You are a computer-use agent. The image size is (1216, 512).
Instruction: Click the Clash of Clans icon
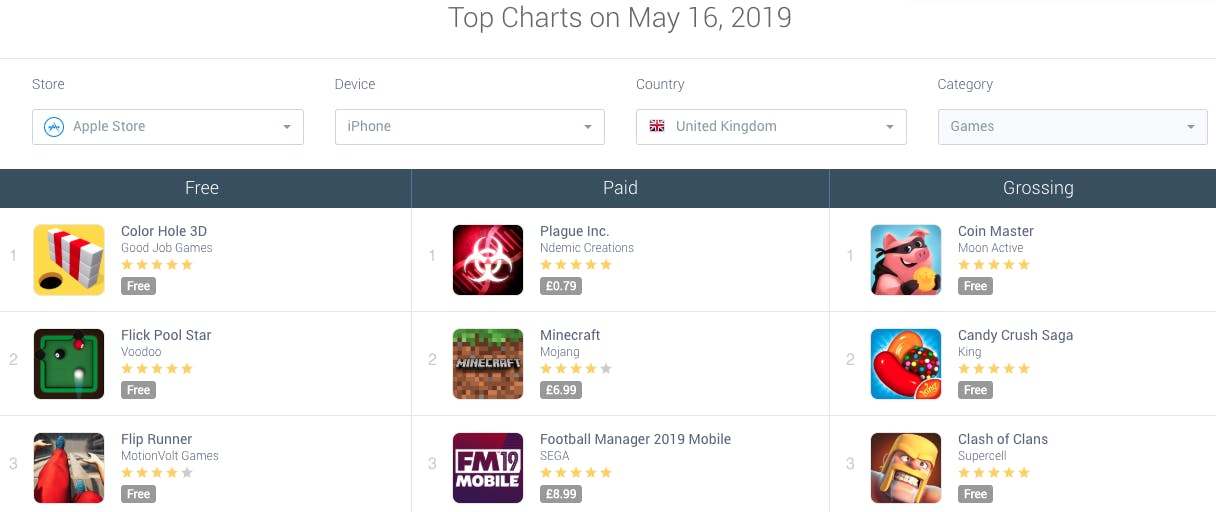pyautogui.click(x=906, y=468)
